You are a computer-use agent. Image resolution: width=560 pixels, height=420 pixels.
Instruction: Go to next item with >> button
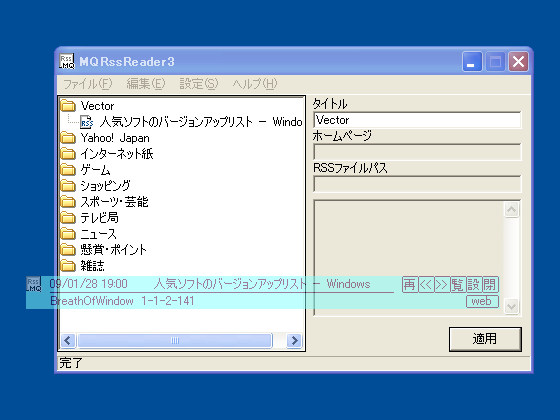point(442,285)
